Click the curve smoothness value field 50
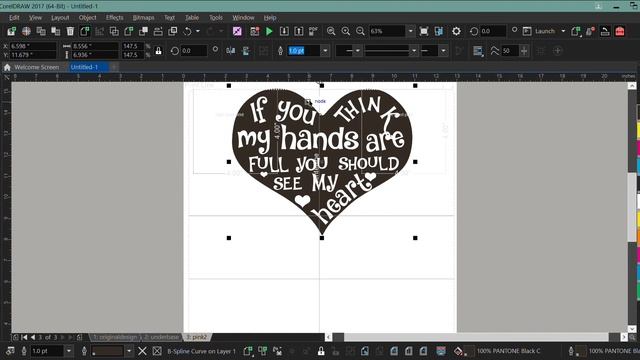The height and width of the screenshot is (360, 640). [x=510, y=51]
